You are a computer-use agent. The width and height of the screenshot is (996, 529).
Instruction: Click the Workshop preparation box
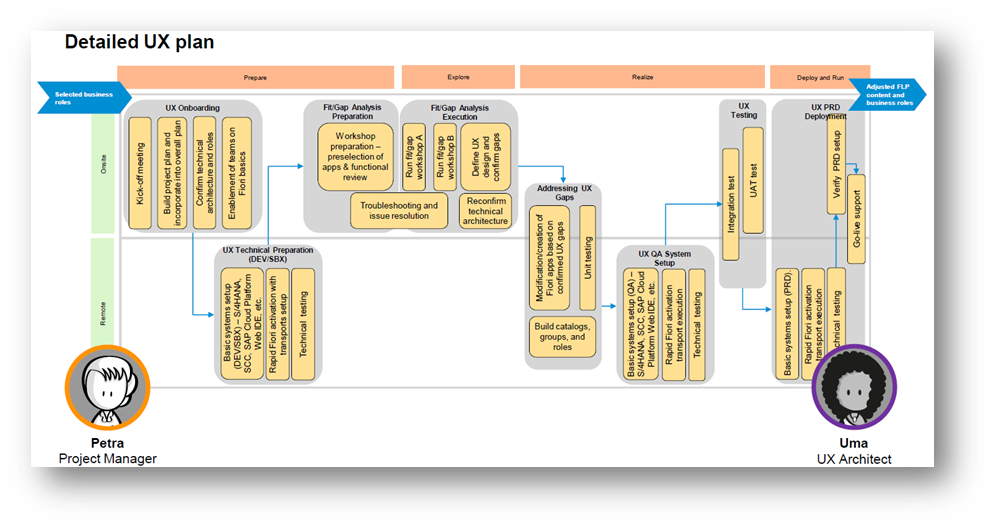pos(357,156)
